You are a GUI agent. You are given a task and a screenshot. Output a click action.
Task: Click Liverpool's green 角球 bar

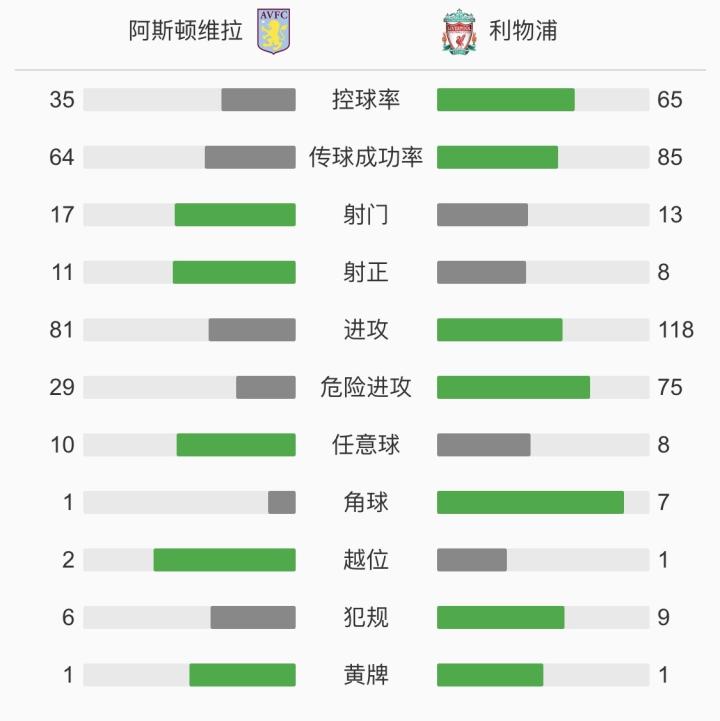click(x=530, y=502)
